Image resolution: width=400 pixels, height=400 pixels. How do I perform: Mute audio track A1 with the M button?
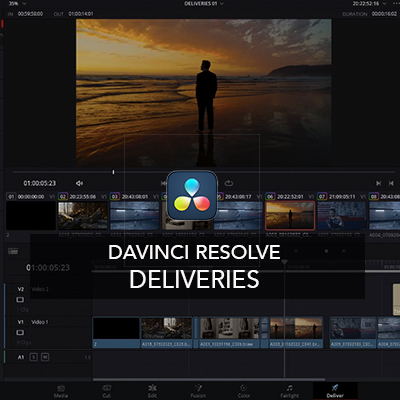point(45,357)
